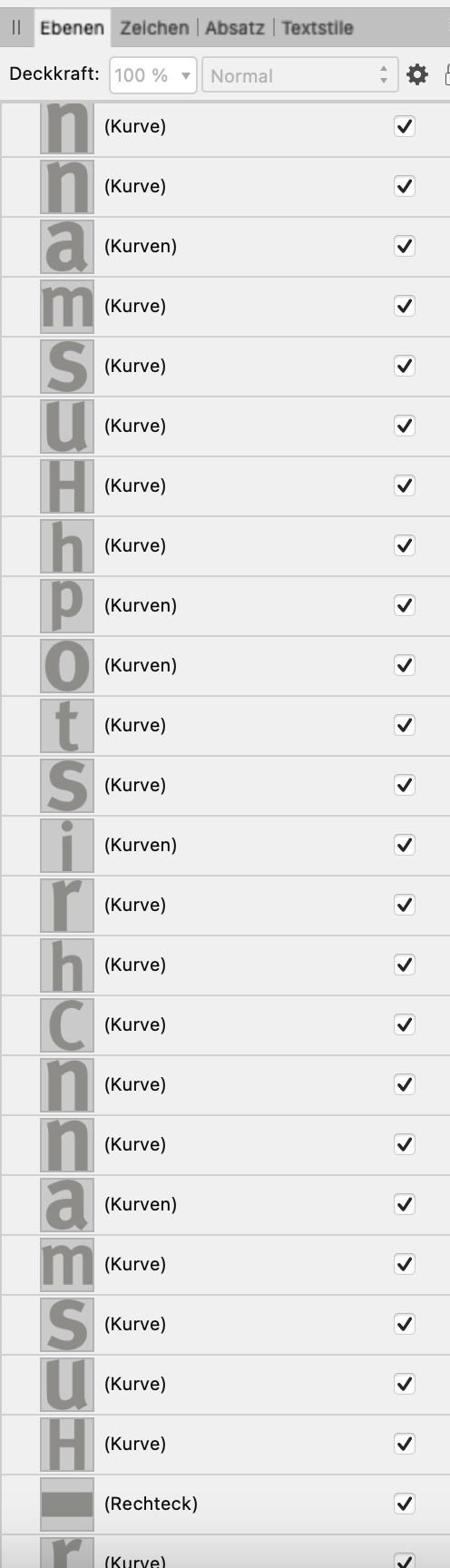Uncheck visibility of the "t" curve layer
This screenshot has width=450, height=1568.
tap(405, 725)
